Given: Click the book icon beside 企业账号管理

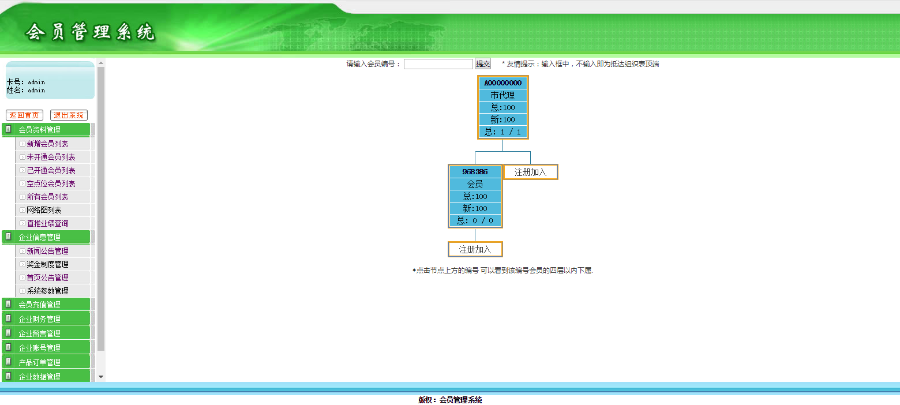Looking at the screenshot, I should coord(8,347).
